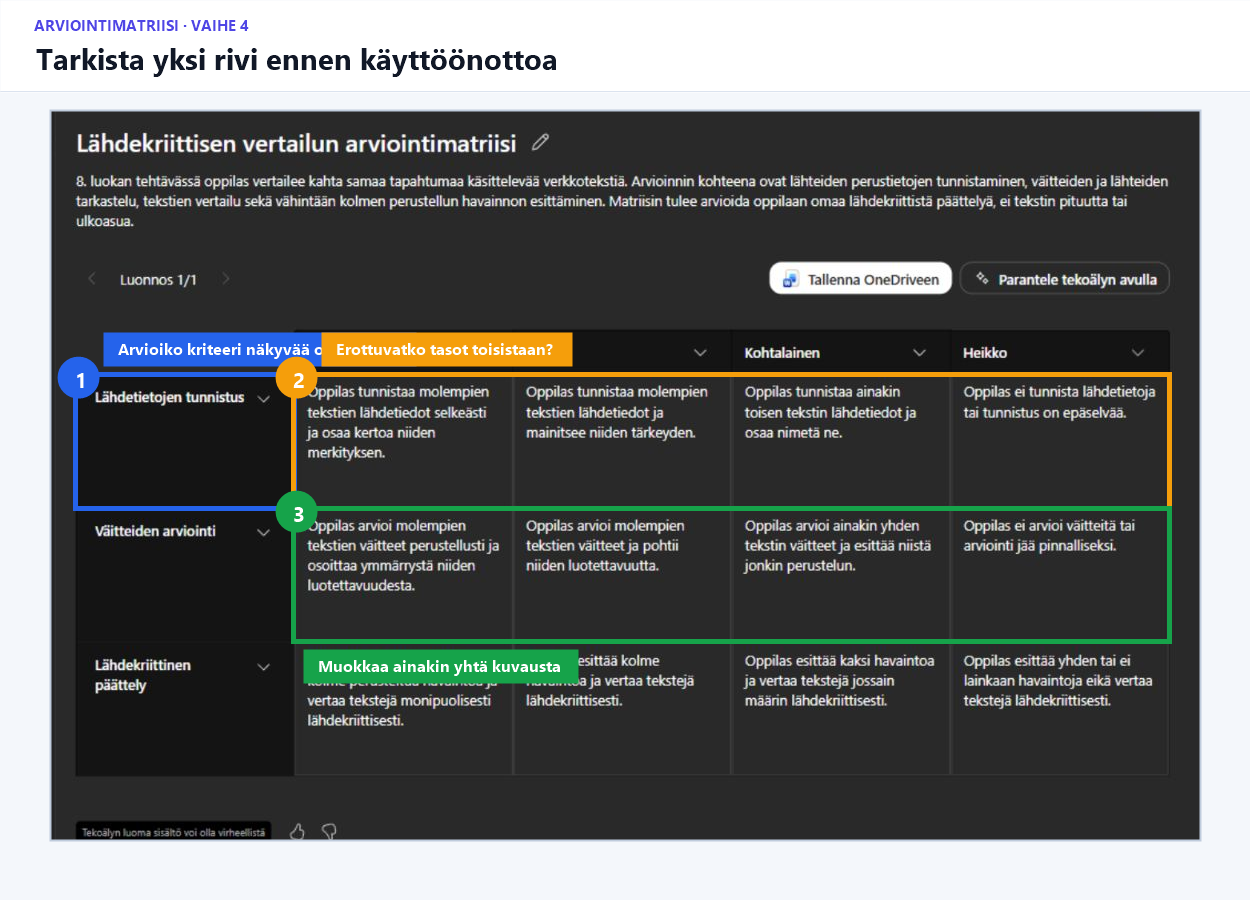Click the cell 'arviointi jää pinnalliseksi'

[x=1060, y=574]
